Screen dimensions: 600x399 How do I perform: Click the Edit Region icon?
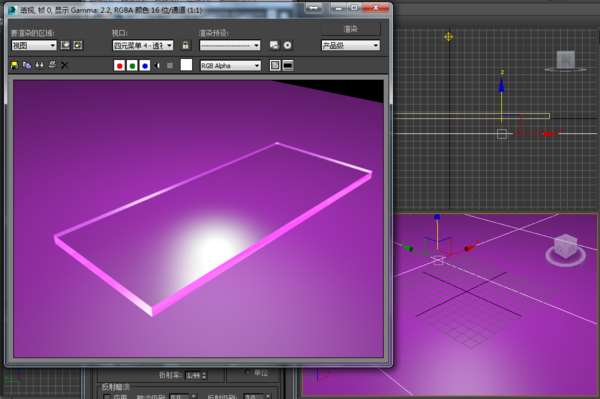pos(65,45)
